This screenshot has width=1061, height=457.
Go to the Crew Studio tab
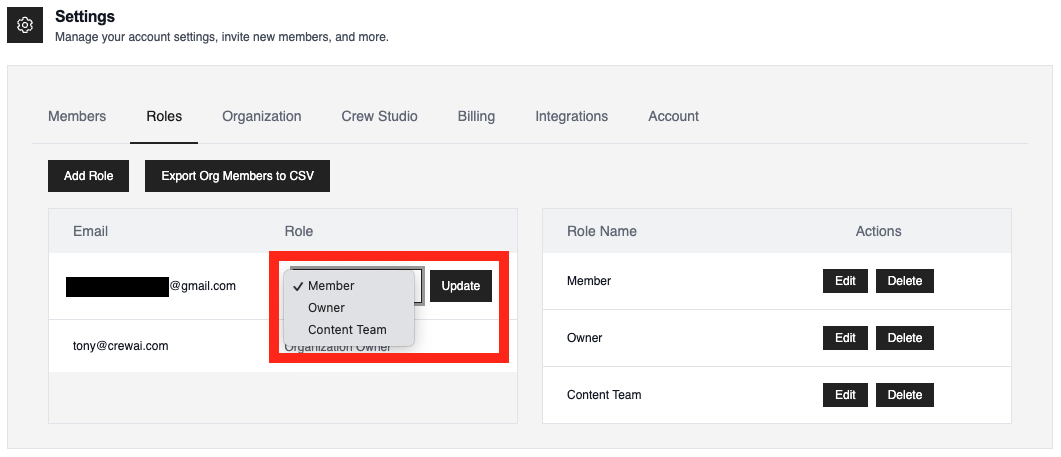coord(379,116)
